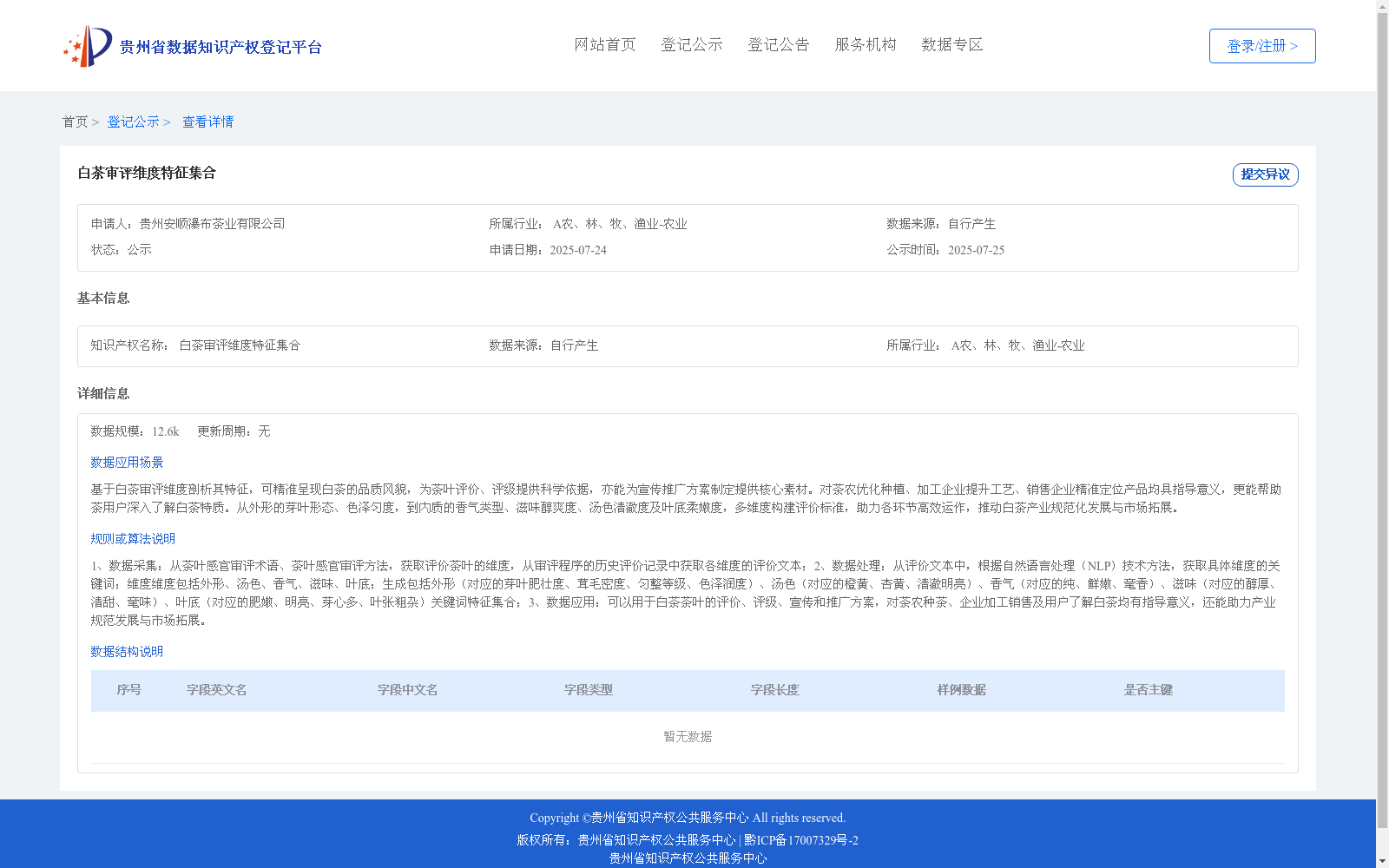The height and width of the screenshot is (868, 1389).
Task: Open the 登记公示 navigation menu
Action: [692, 45]
